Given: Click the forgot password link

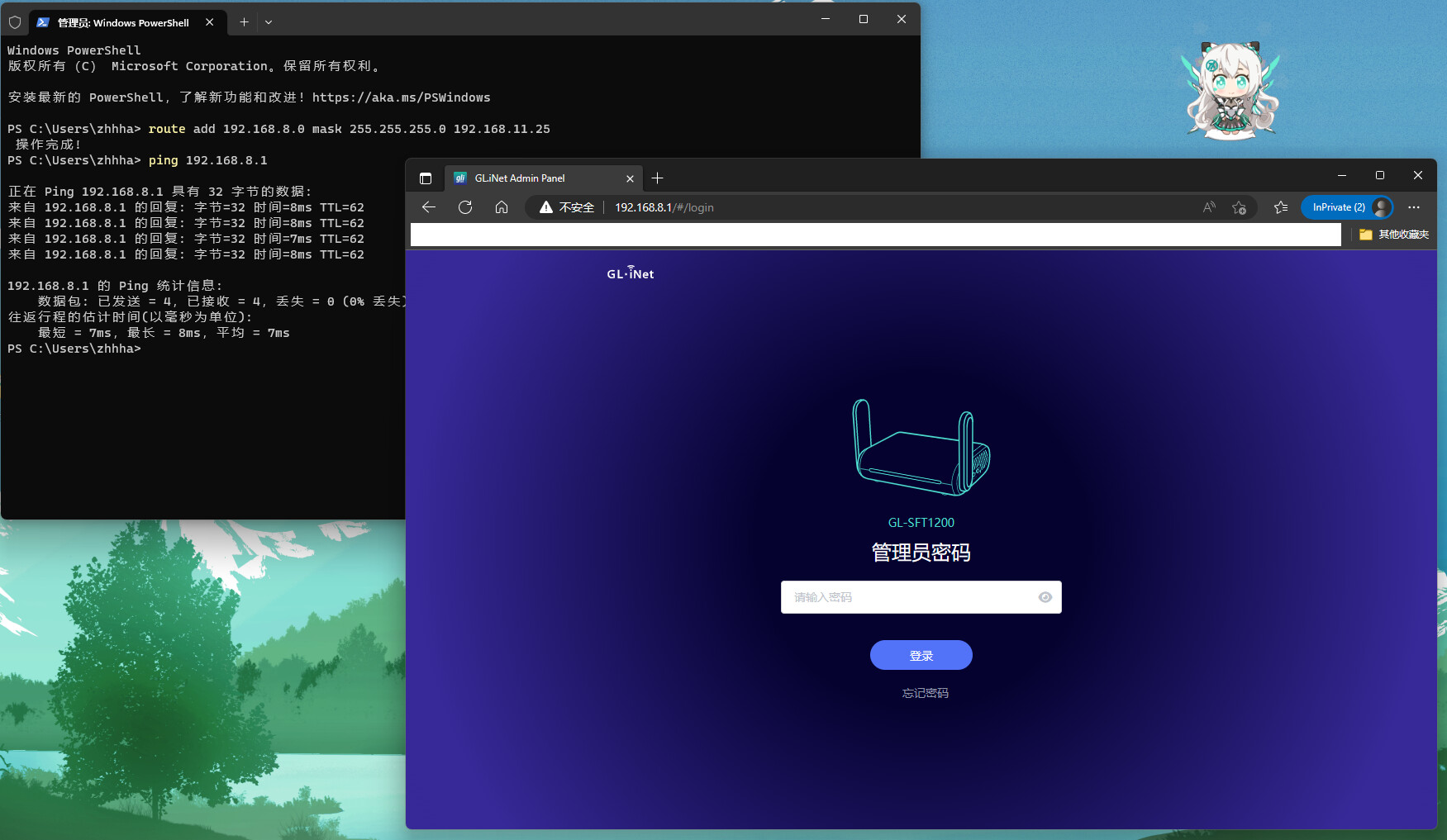Looking at the screenshot, I should click(925, 693).
